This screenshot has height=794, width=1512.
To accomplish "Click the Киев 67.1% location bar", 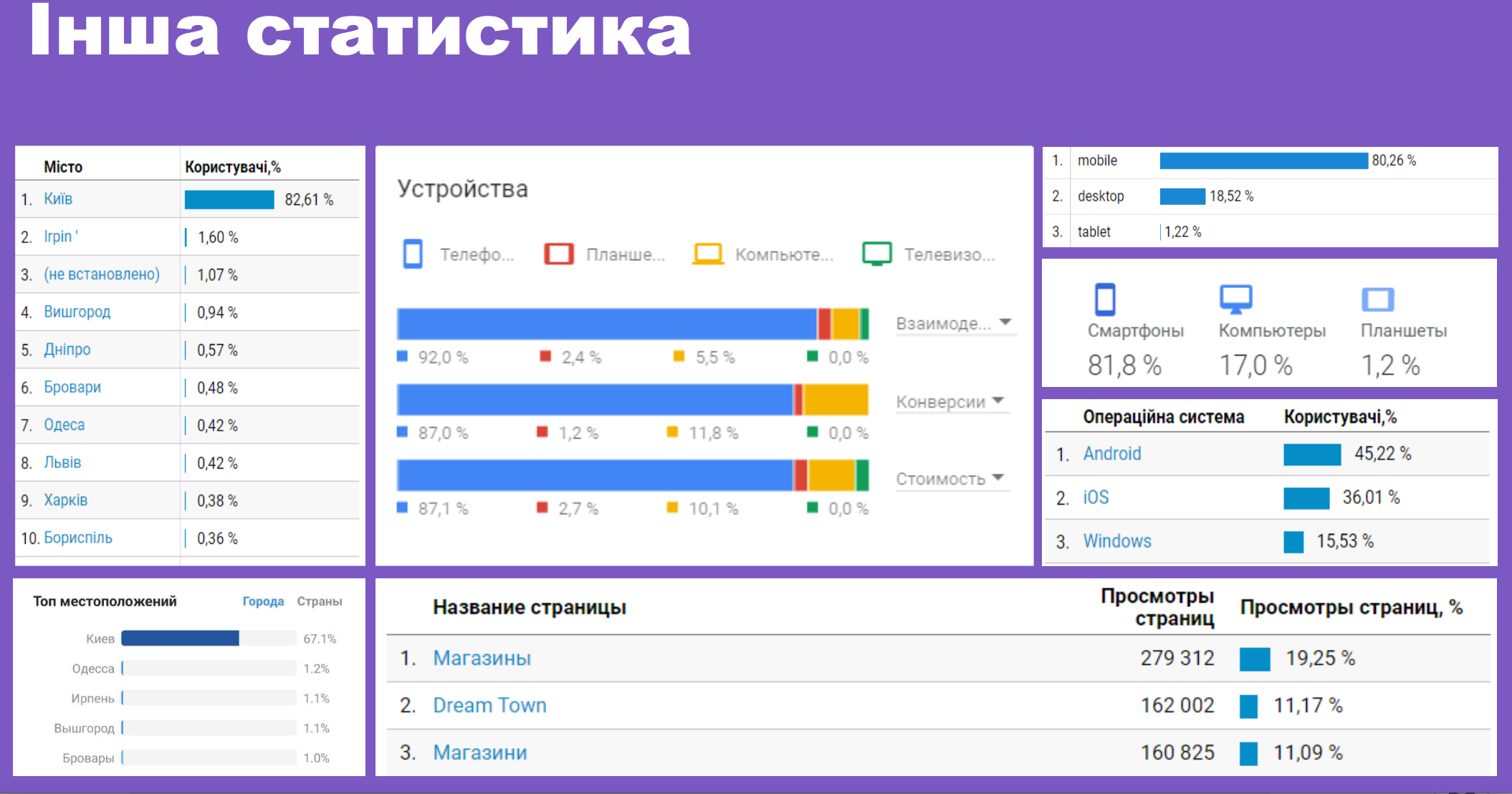I will click(x=180, y=638).
